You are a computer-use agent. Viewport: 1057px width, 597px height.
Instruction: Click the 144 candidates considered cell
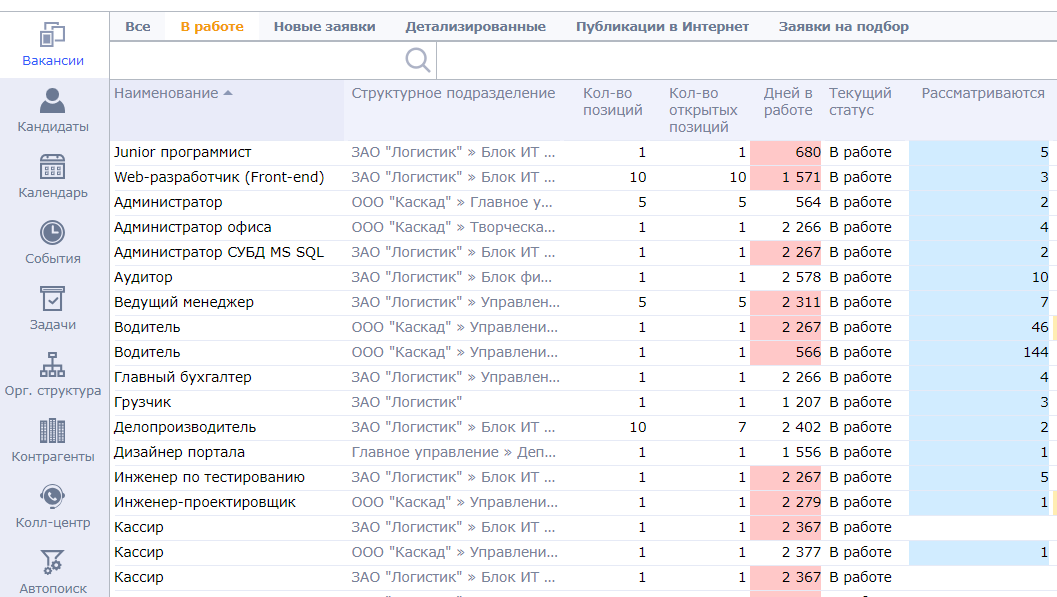click(x=979, y=352)
